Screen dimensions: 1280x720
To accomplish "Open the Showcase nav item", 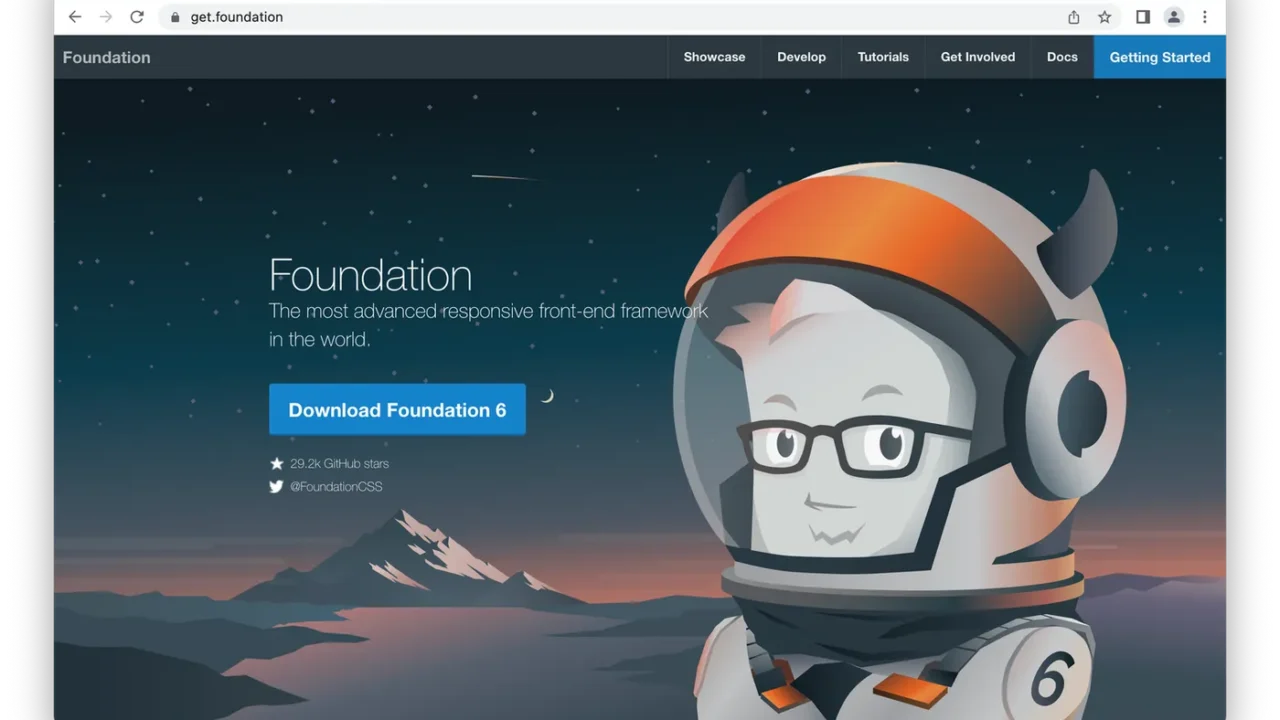I will [714, 57].
